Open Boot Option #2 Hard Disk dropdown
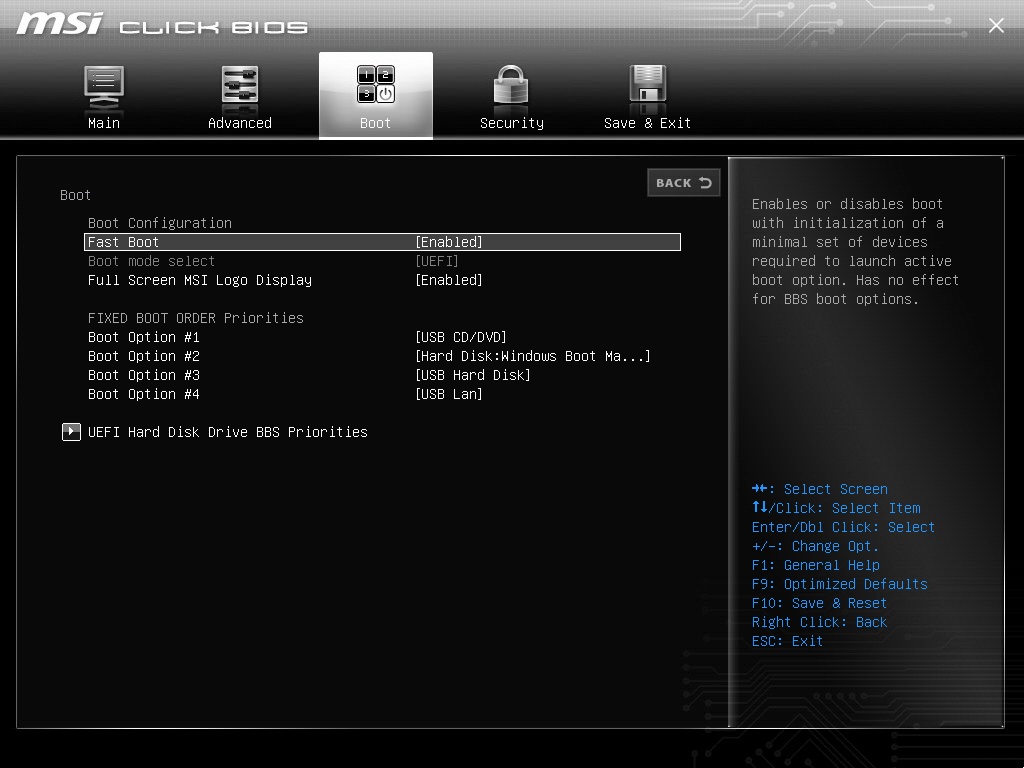The height and width of the screenshot is (768, 1024). 532,356
